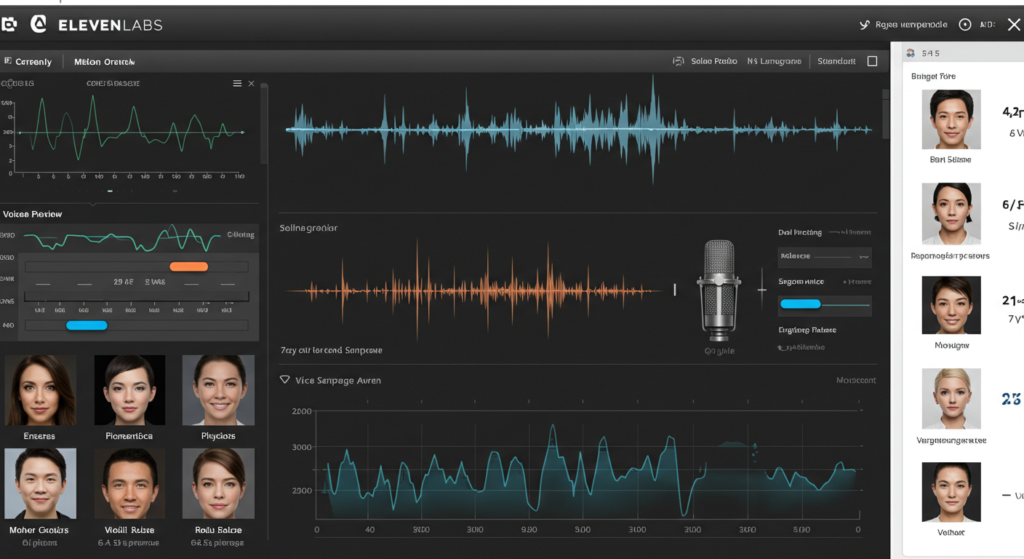Image resolution: width=1024 pixels, height=559 pixels.
Task: Click the 'Bnbgel Fôre' heading in the side panel
Action: point(933,76)
